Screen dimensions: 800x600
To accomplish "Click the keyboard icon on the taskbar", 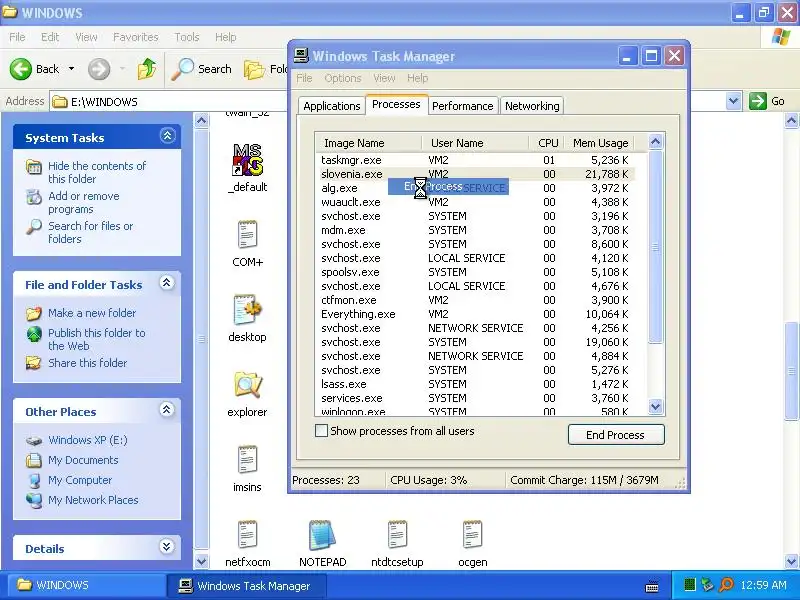I will 652,587.
